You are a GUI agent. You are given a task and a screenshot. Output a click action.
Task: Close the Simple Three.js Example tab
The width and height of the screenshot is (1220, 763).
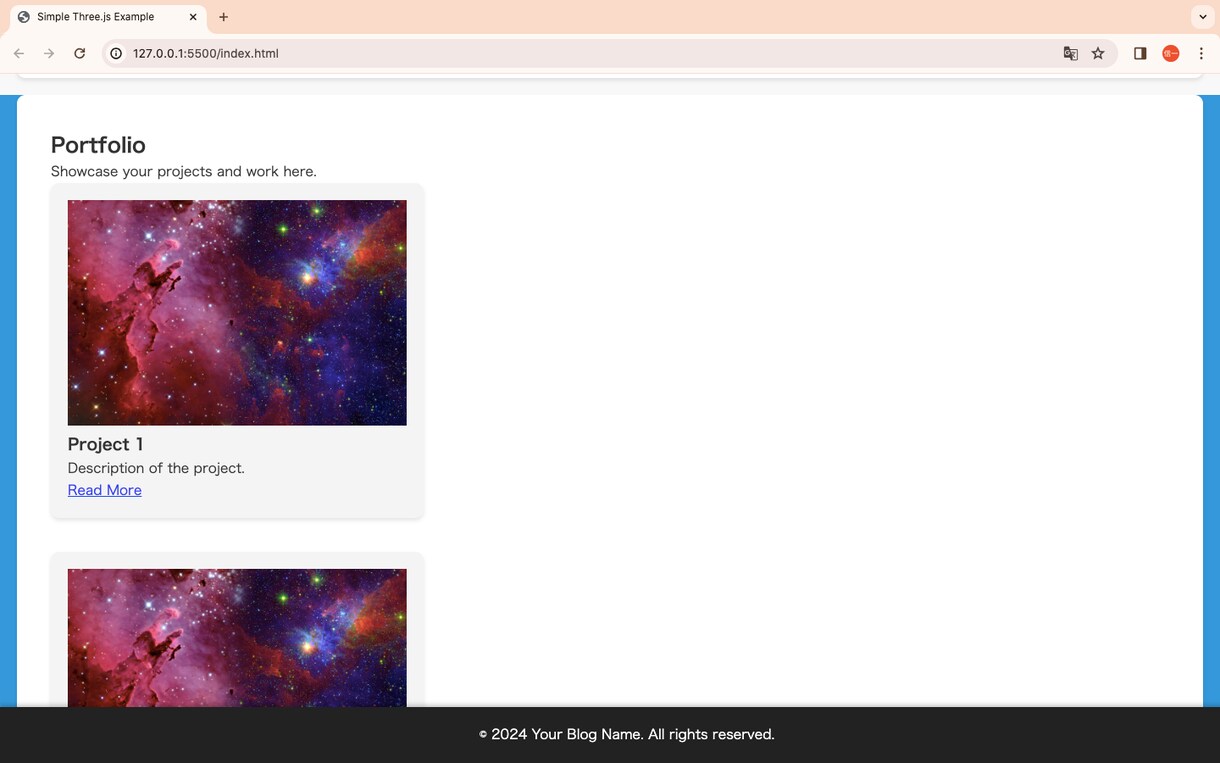pyautogui.click(x=193, y=17)
